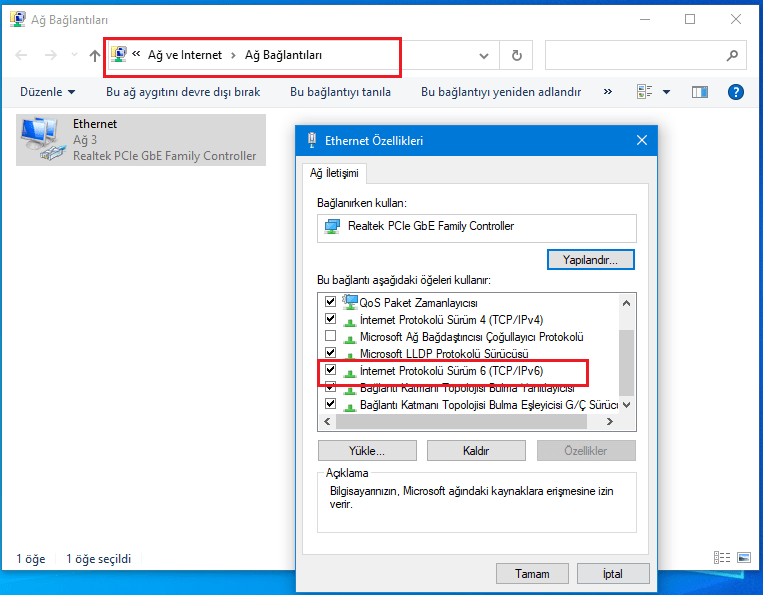Click the Yapılandır button
The width and height of the screenshot is (763, 595).
pyautogui.click(x=590, y=260)
